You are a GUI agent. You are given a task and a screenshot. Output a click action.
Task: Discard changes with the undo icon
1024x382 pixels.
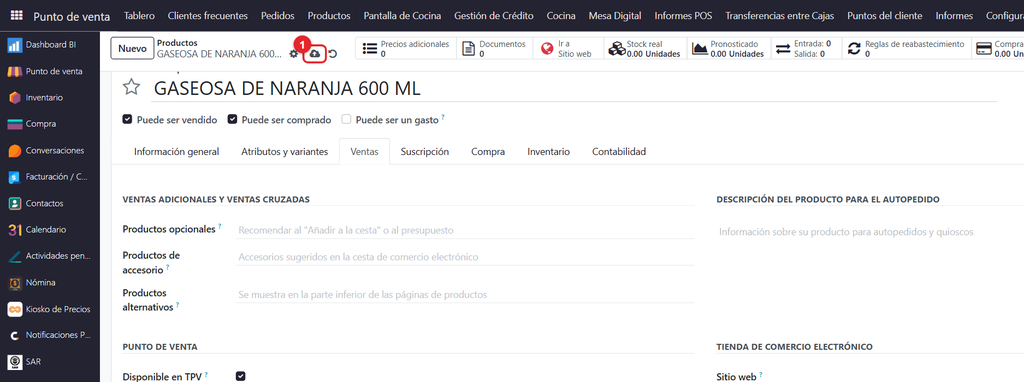[332, 54]
